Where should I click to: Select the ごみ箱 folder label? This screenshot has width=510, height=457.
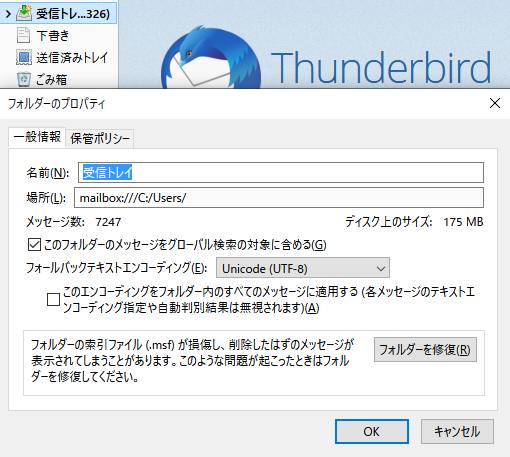click(x=52, y=79)
